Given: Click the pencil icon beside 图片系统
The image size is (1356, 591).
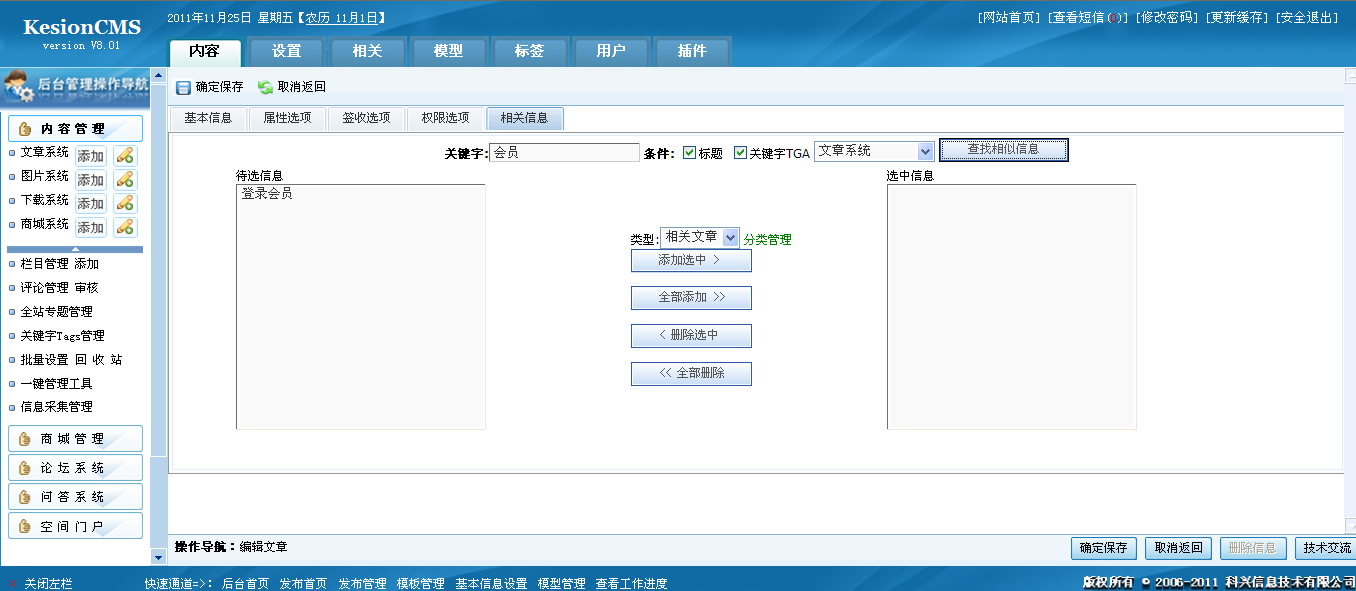Looking at the screenshot, I should [x=125, y=179].
